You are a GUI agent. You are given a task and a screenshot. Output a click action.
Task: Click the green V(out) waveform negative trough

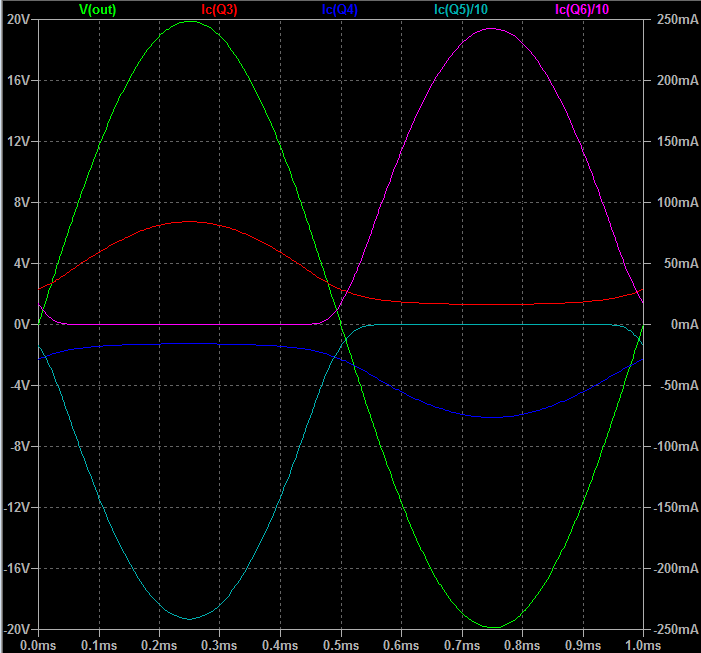pyautogui.click(x=493, y=628)
